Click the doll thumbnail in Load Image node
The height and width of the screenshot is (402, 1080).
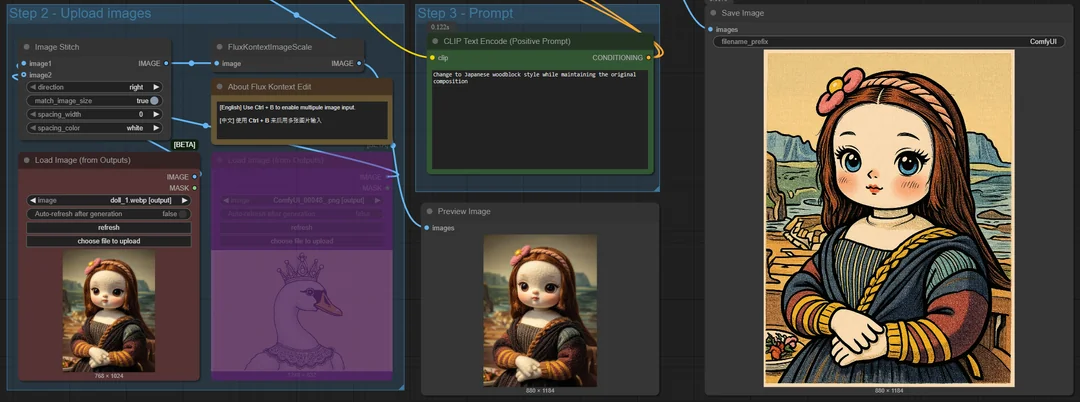109,311
